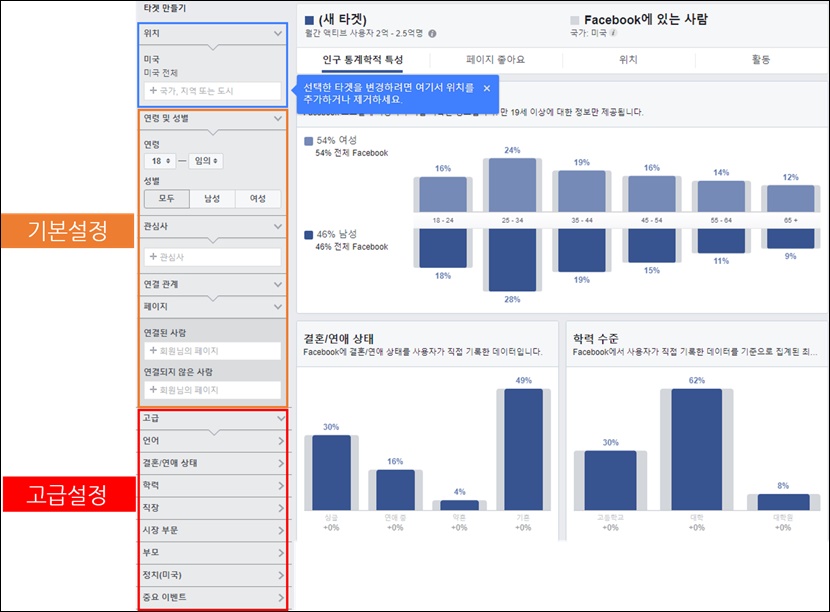
Task: Click the 타겟 만들기 heading
Action: [x=165, y=8]
